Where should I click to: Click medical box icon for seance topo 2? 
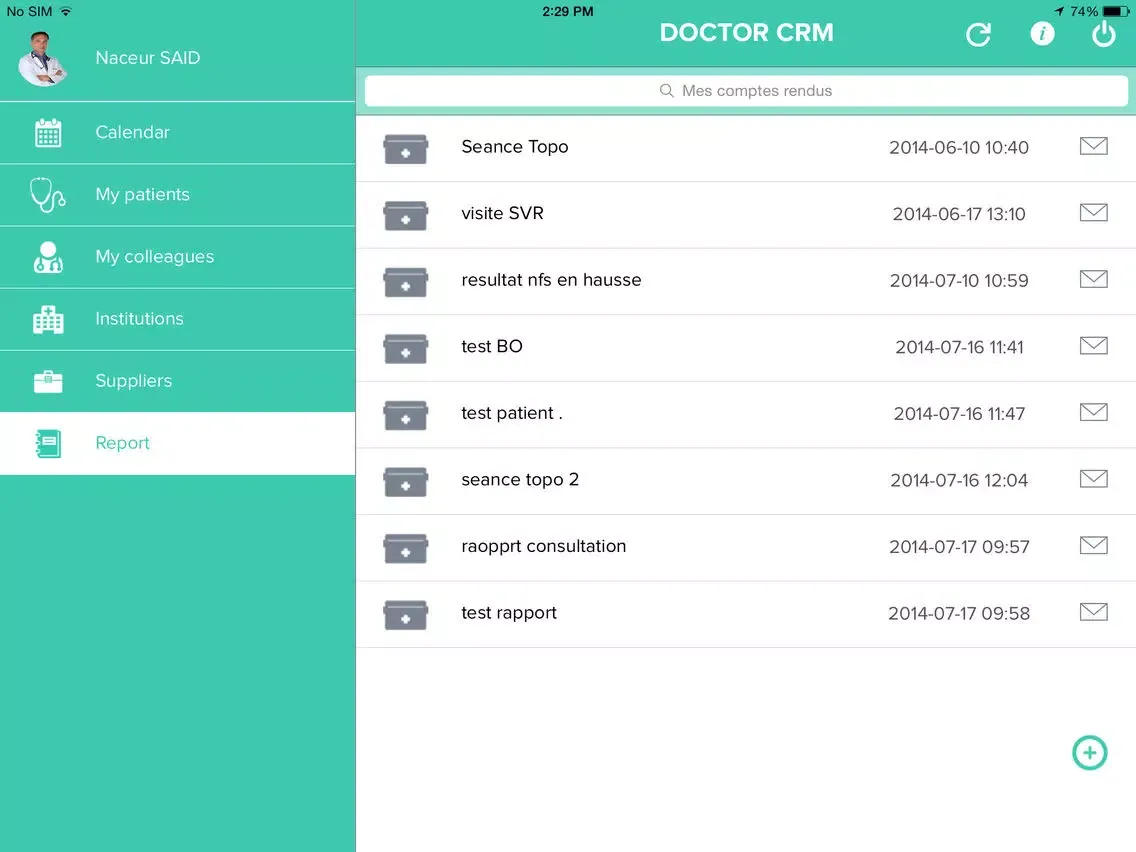[x=405, y=483]
